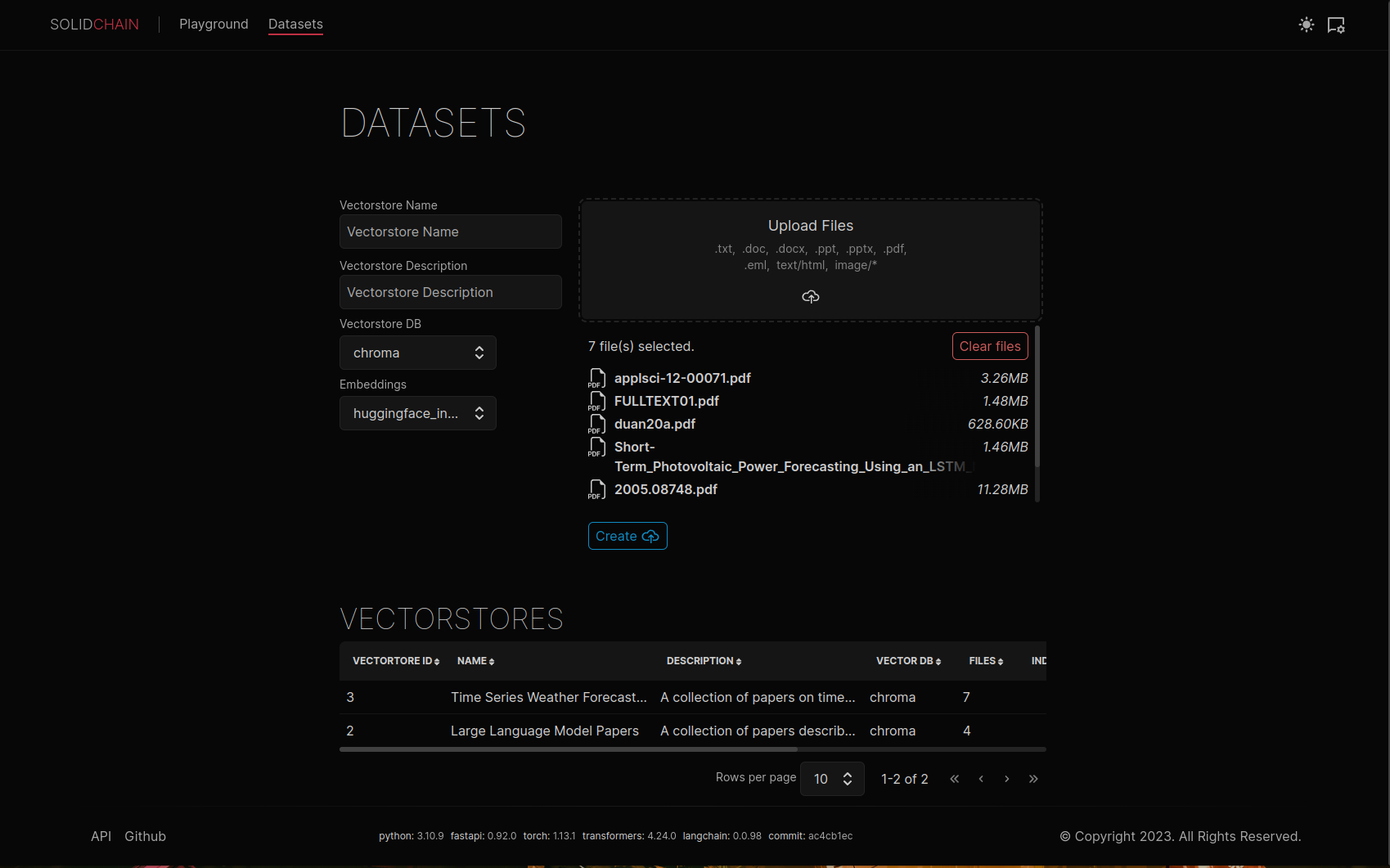Click the SOLIDCHAIN logo

[94, 25]
